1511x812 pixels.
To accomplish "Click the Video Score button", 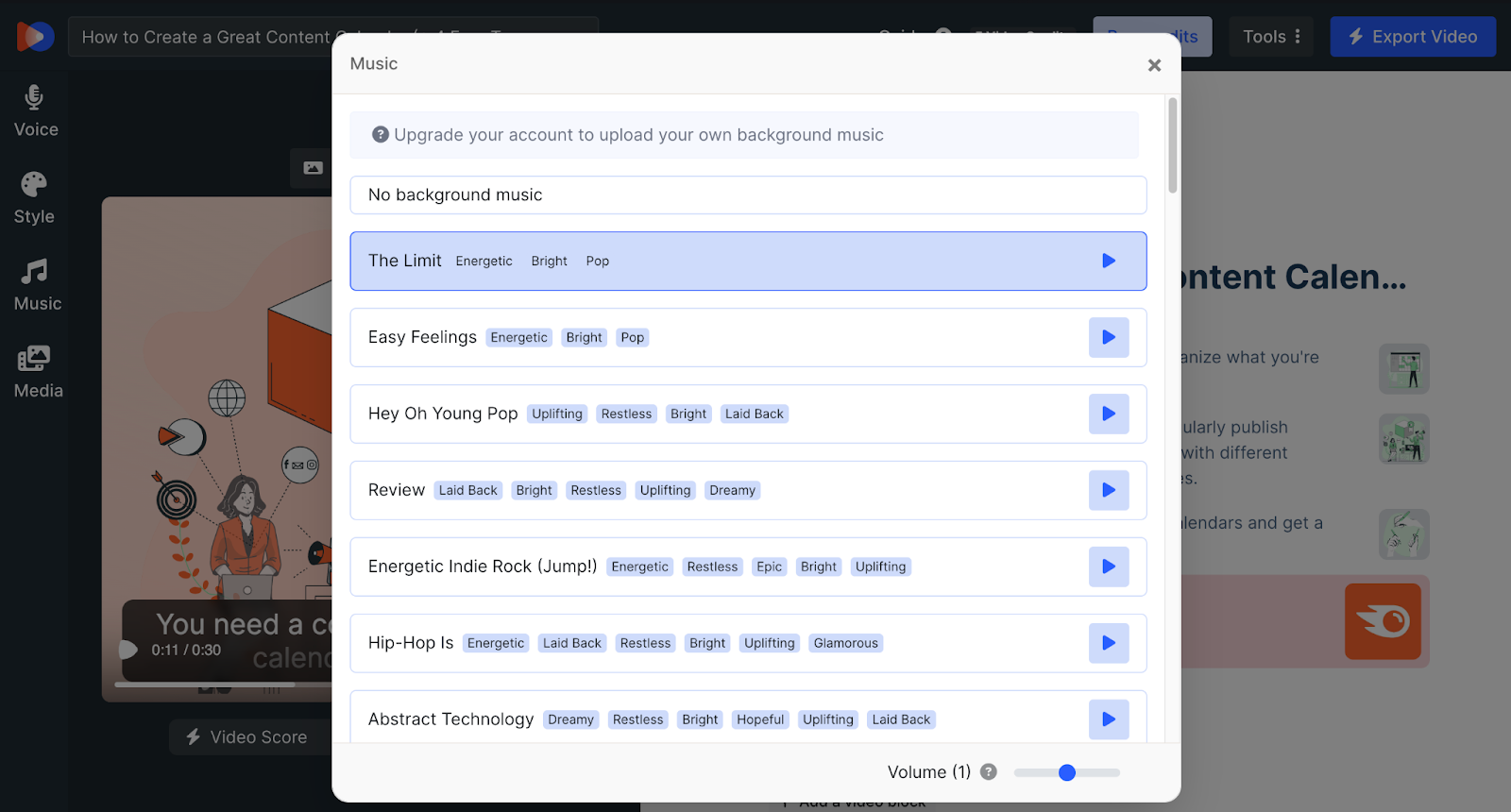I will (x=247, y=736).
